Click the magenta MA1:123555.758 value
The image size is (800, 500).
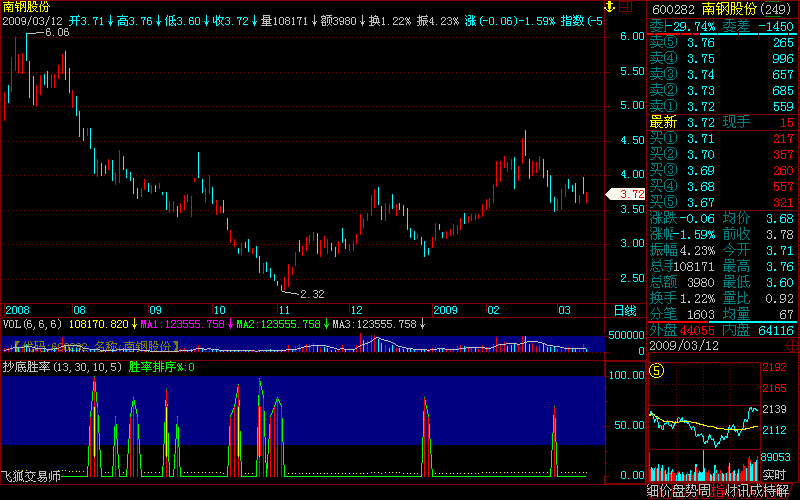click(x=183, y=324)
